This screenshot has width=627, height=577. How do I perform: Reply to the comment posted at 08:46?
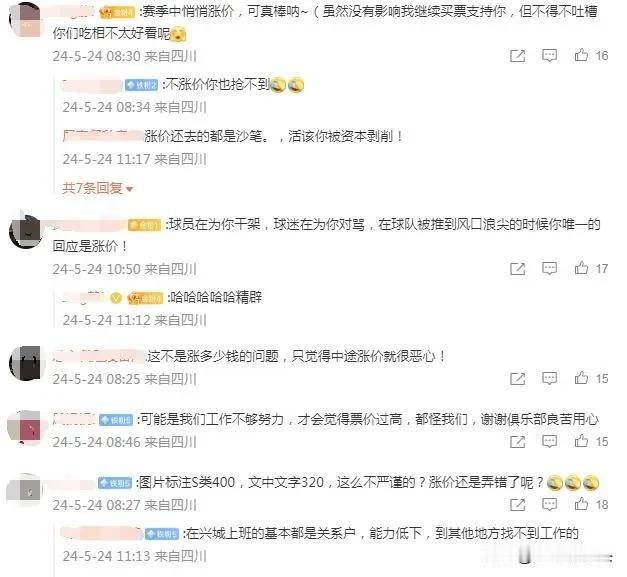(x=549, y=441)
